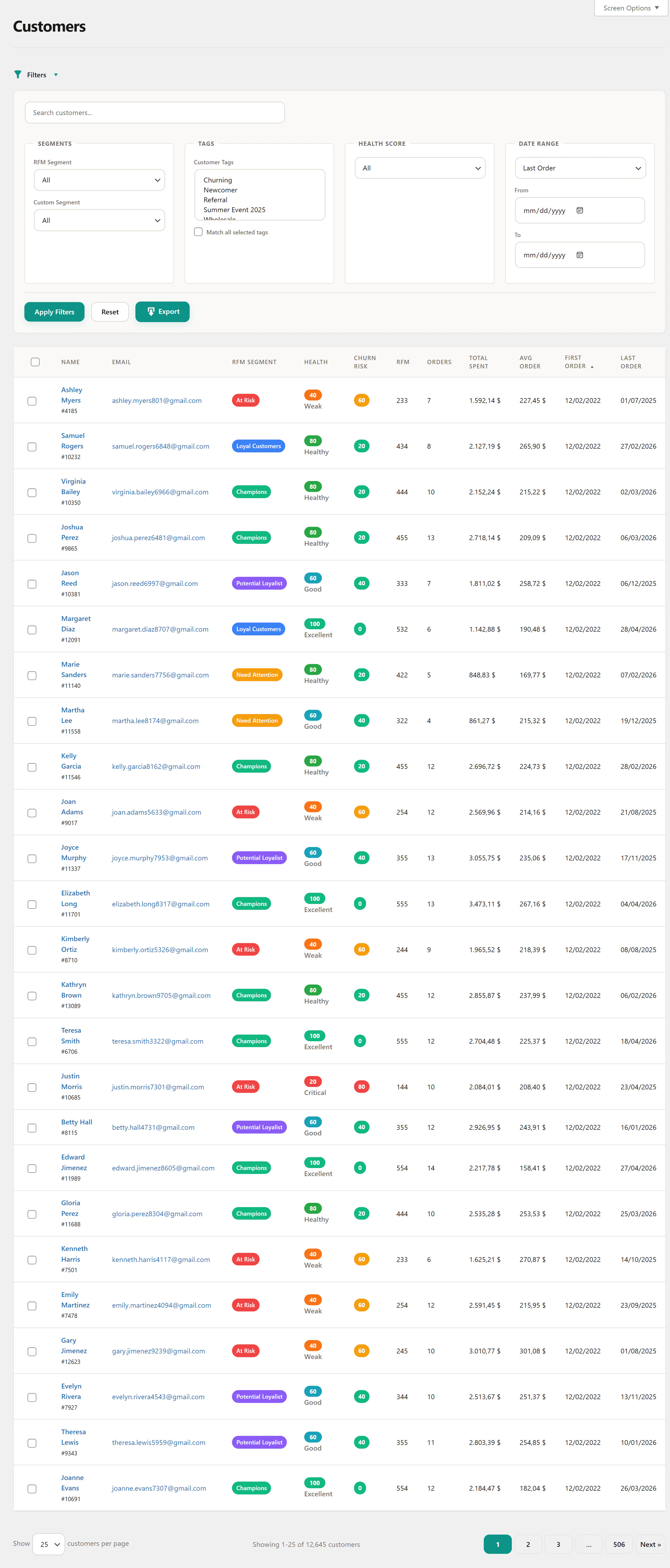The height and width of the screenshot is (1568, 670).
Task: Click the funnel Filters icon
Action: click(x=18, y=74)
